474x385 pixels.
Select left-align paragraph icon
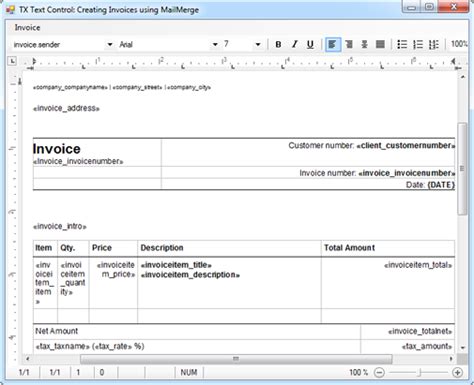click(333, 44)
